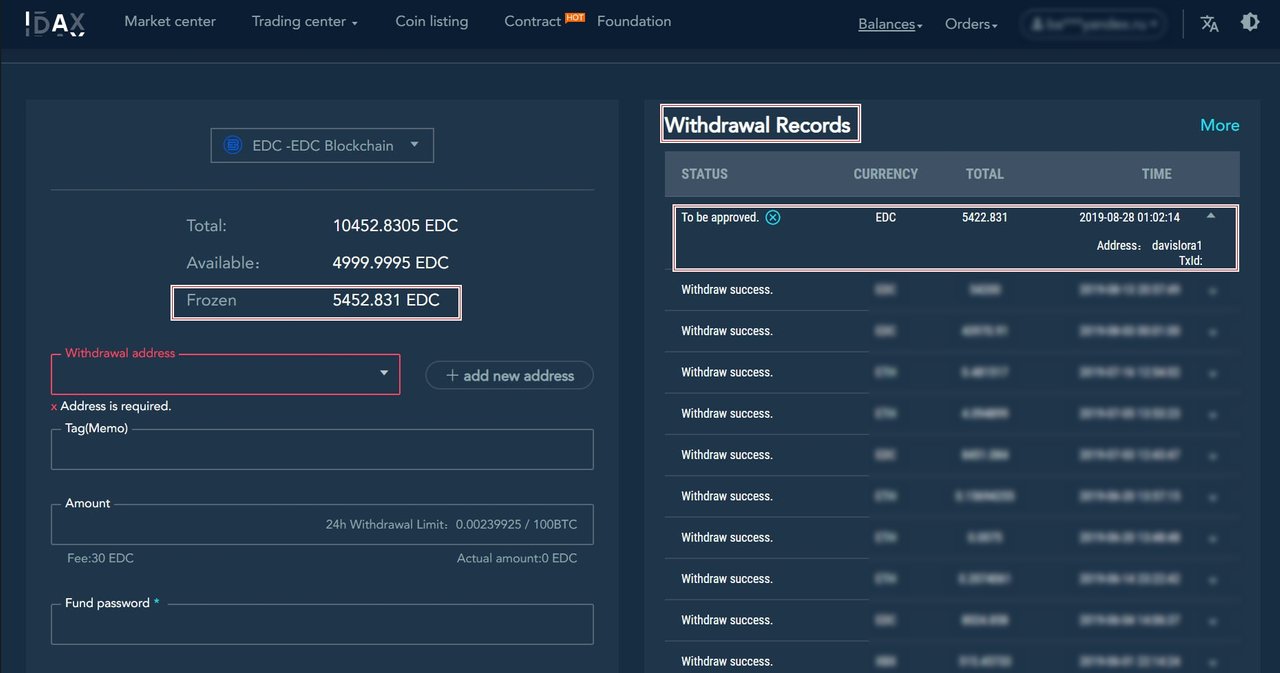This screenshot has height=673, width=1280.
Task: Click the Available balance 4999.9995 EDC
Action: pos(390,263)
